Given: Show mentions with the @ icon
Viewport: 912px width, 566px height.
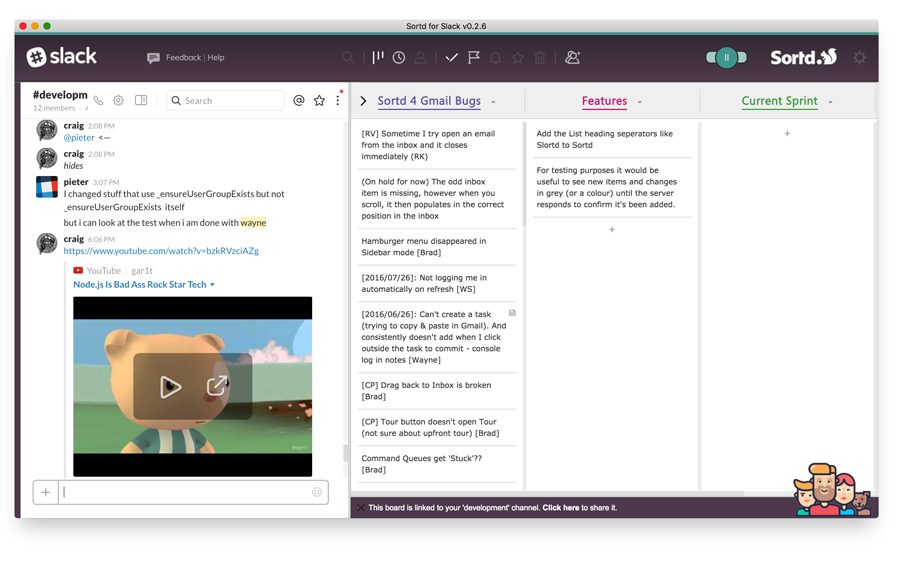Looking at the screenshot, I should point(299,101).
